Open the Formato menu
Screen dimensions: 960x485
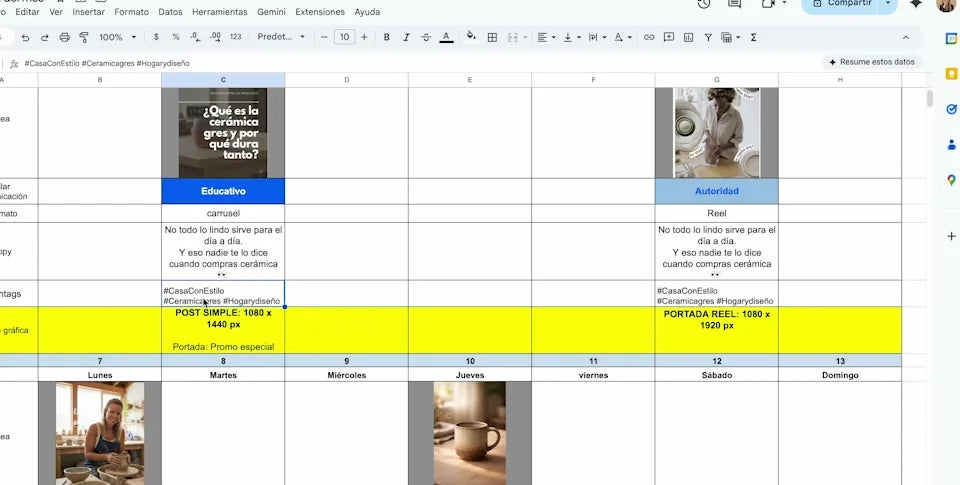(131, 12)
